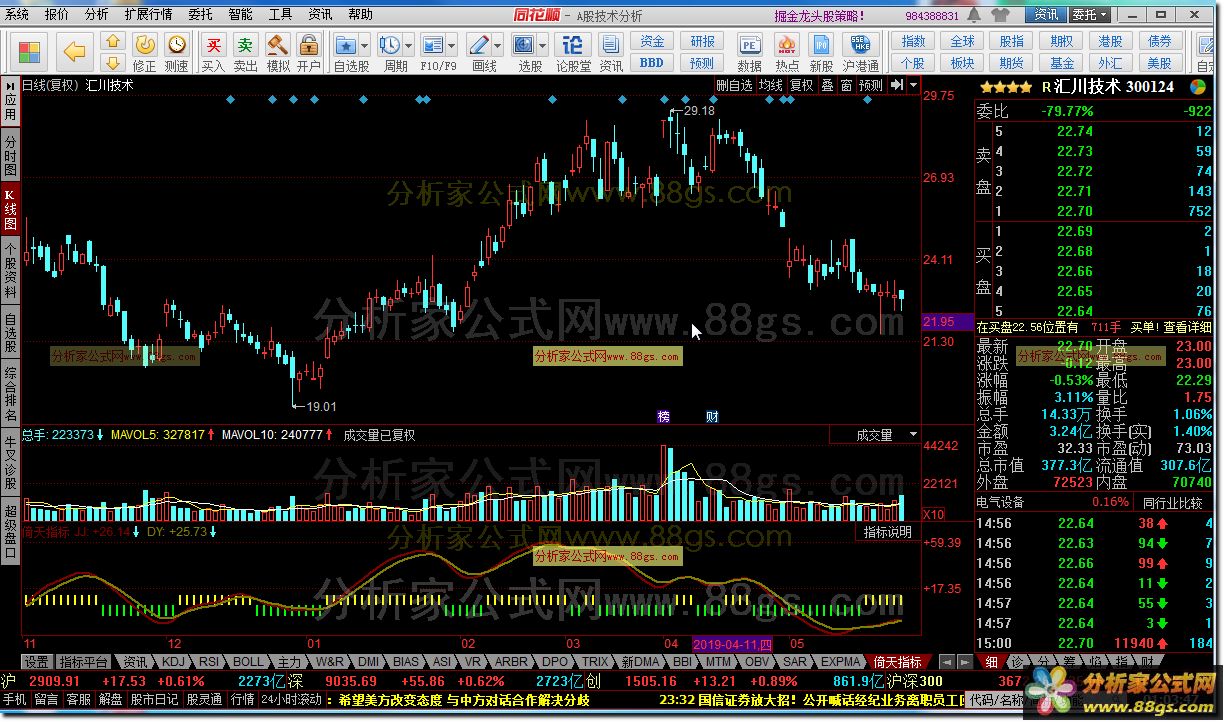Open the 系统 menu
The width and height of the screenshot is (1225, 722).
tap(18, 15)
